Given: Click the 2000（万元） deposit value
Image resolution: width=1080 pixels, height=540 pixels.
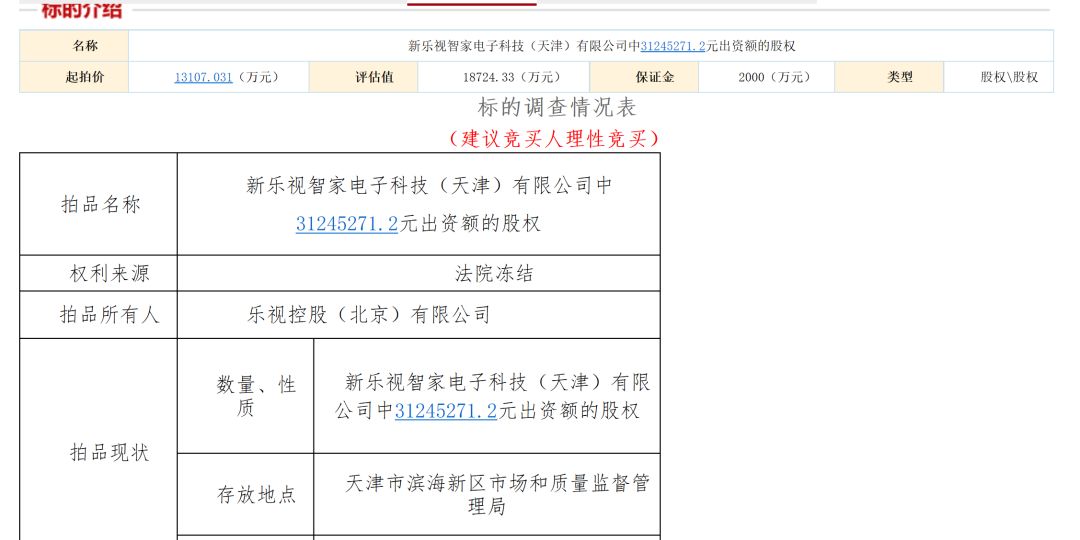Looking at the screenshot, I should (774, 77).
